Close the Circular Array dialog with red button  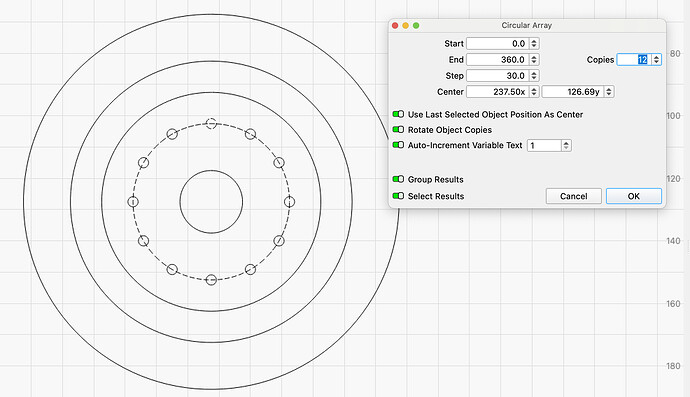click(395, 26)
